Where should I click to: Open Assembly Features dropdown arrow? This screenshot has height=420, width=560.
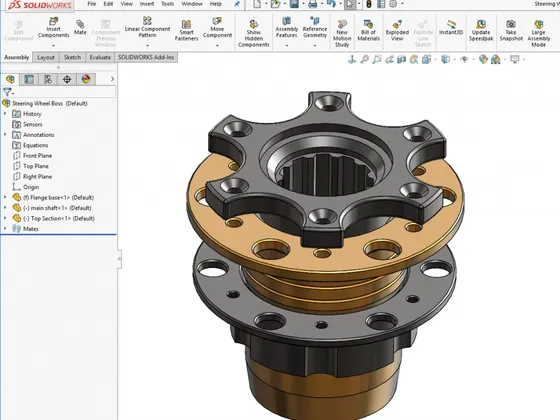pyautogui.click(x=286, y=46)
